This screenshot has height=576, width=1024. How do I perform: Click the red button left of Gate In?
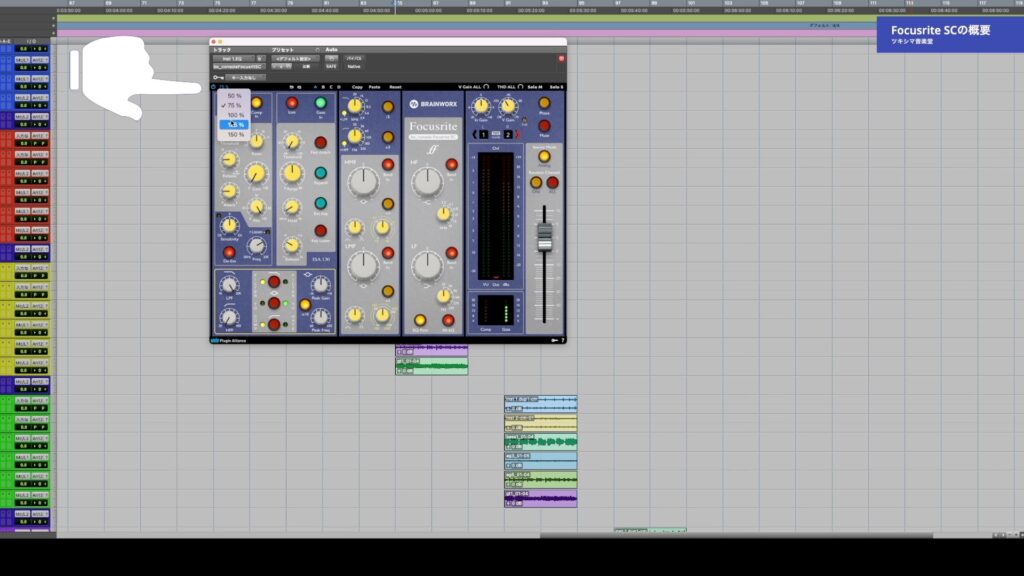(292, 103)
